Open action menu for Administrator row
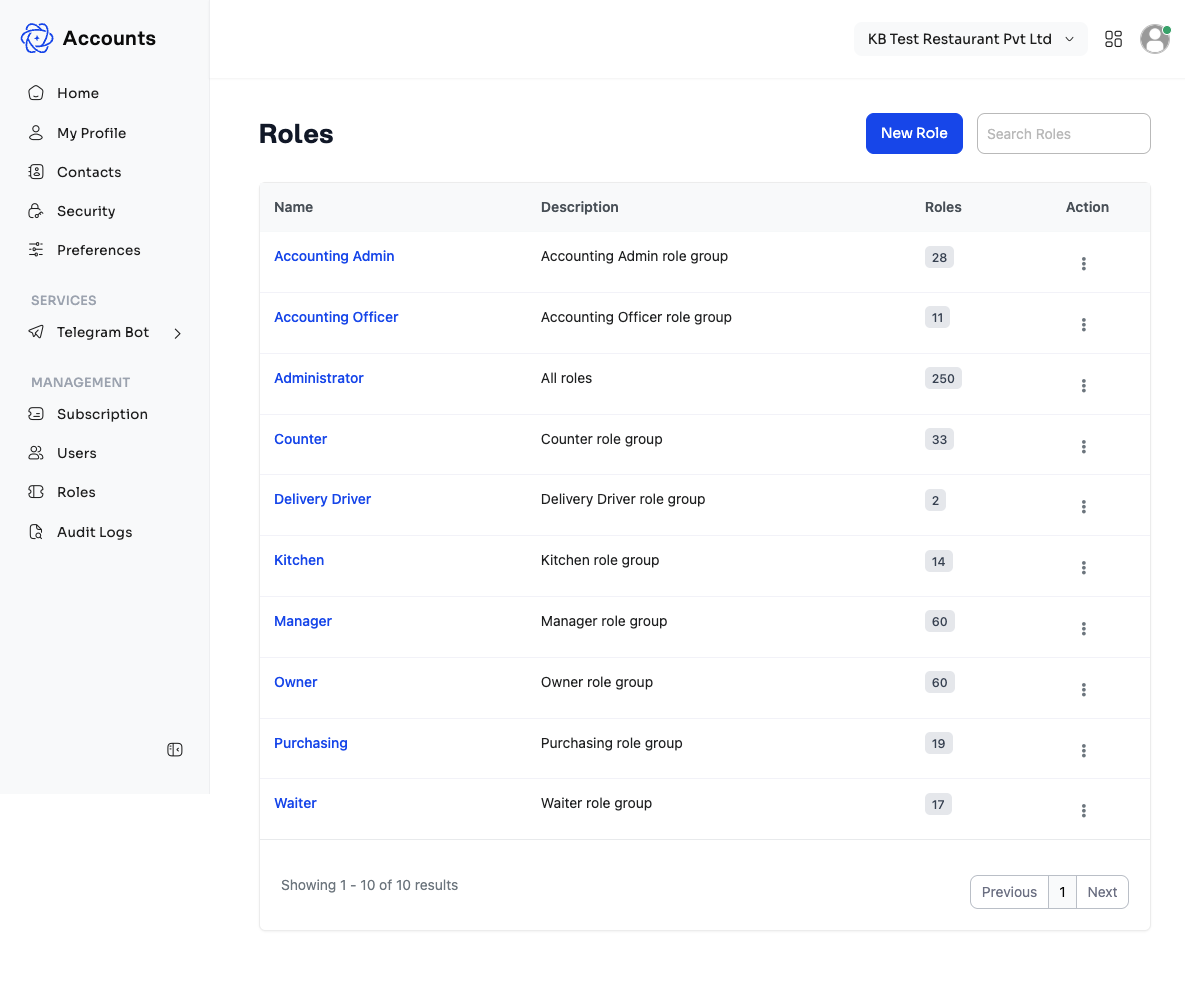The image size is (1185, 1003). [x=1083, y=386]
